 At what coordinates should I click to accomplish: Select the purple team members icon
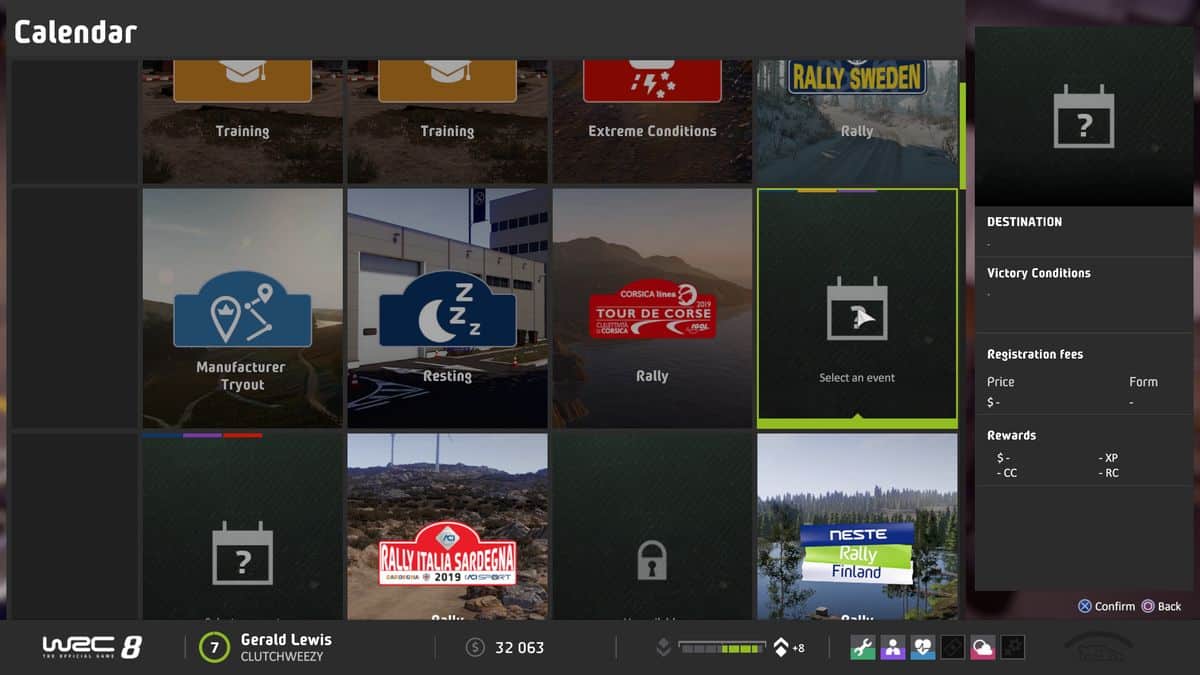tap(892, 647)
